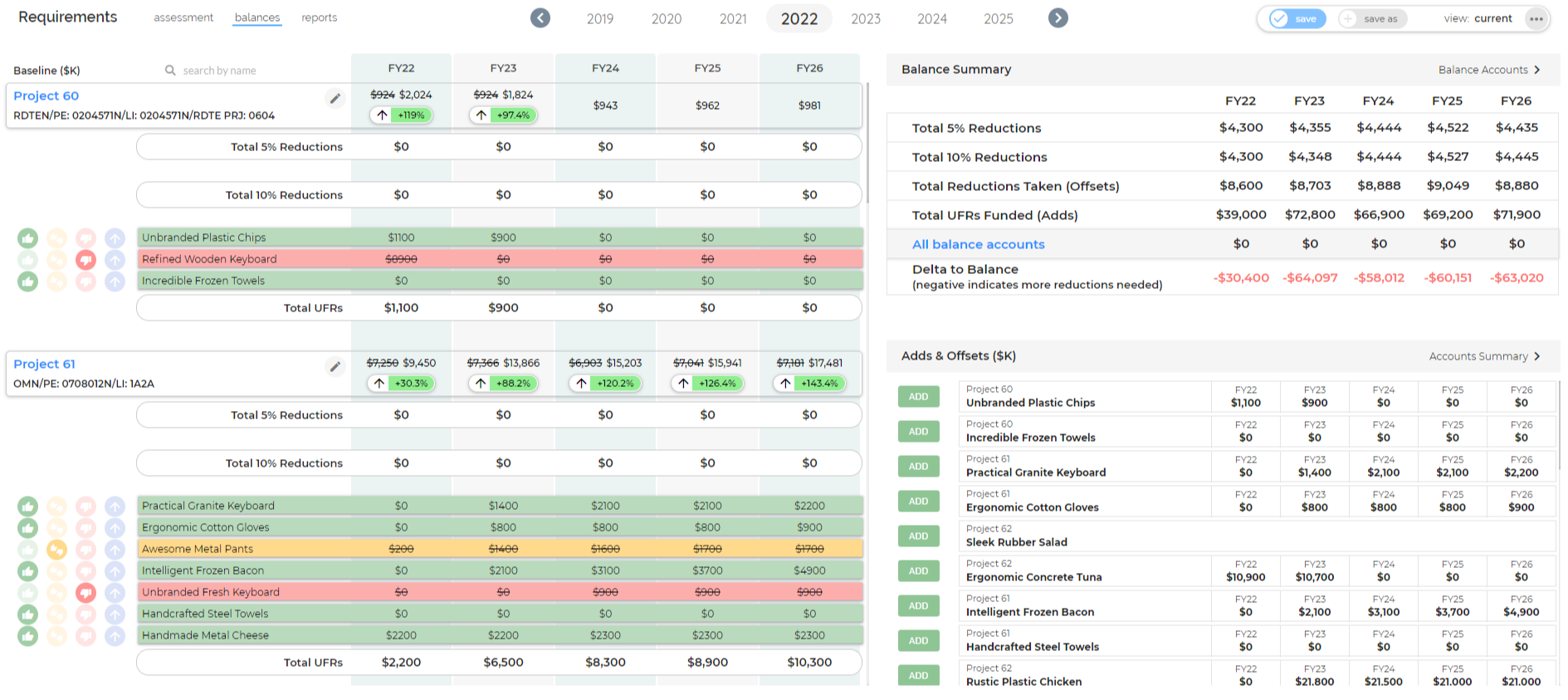The image size is (1568, 700).
Task: Toggle the yellow maybe icon for Awesome Metal Pants
Action: 56,550
